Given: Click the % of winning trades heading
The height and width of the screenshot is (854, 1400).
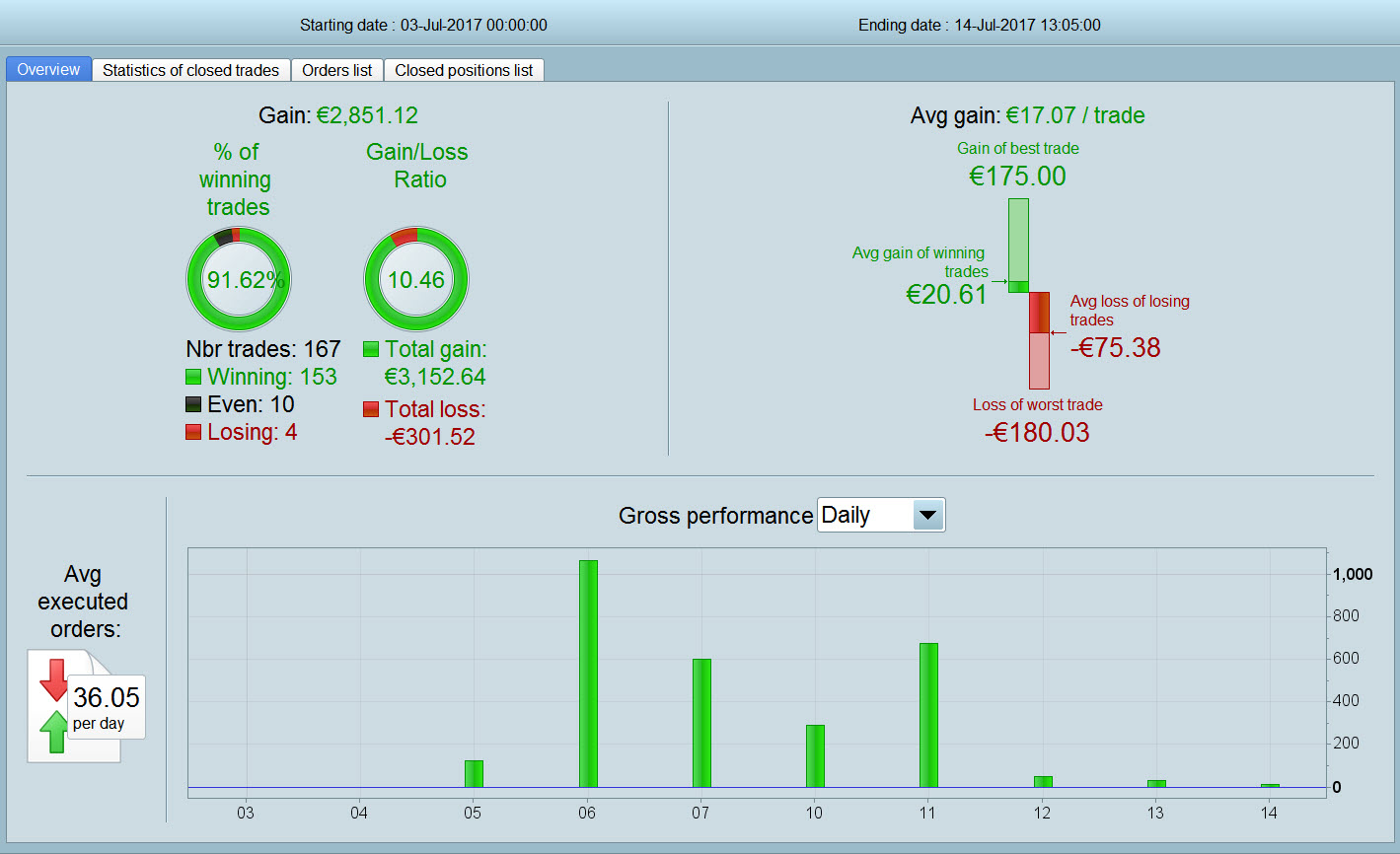Looking at the screenshot, I should click(x=236, y=179).
